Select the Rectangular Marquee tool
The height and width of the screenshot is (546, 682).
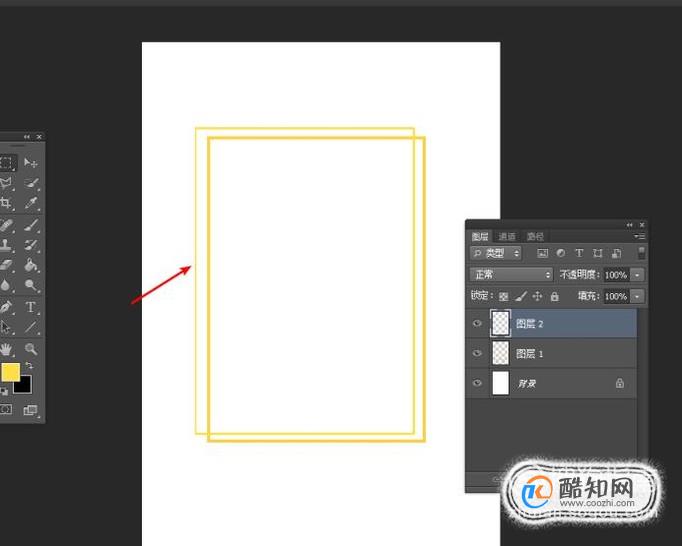(x=6, y=163)
